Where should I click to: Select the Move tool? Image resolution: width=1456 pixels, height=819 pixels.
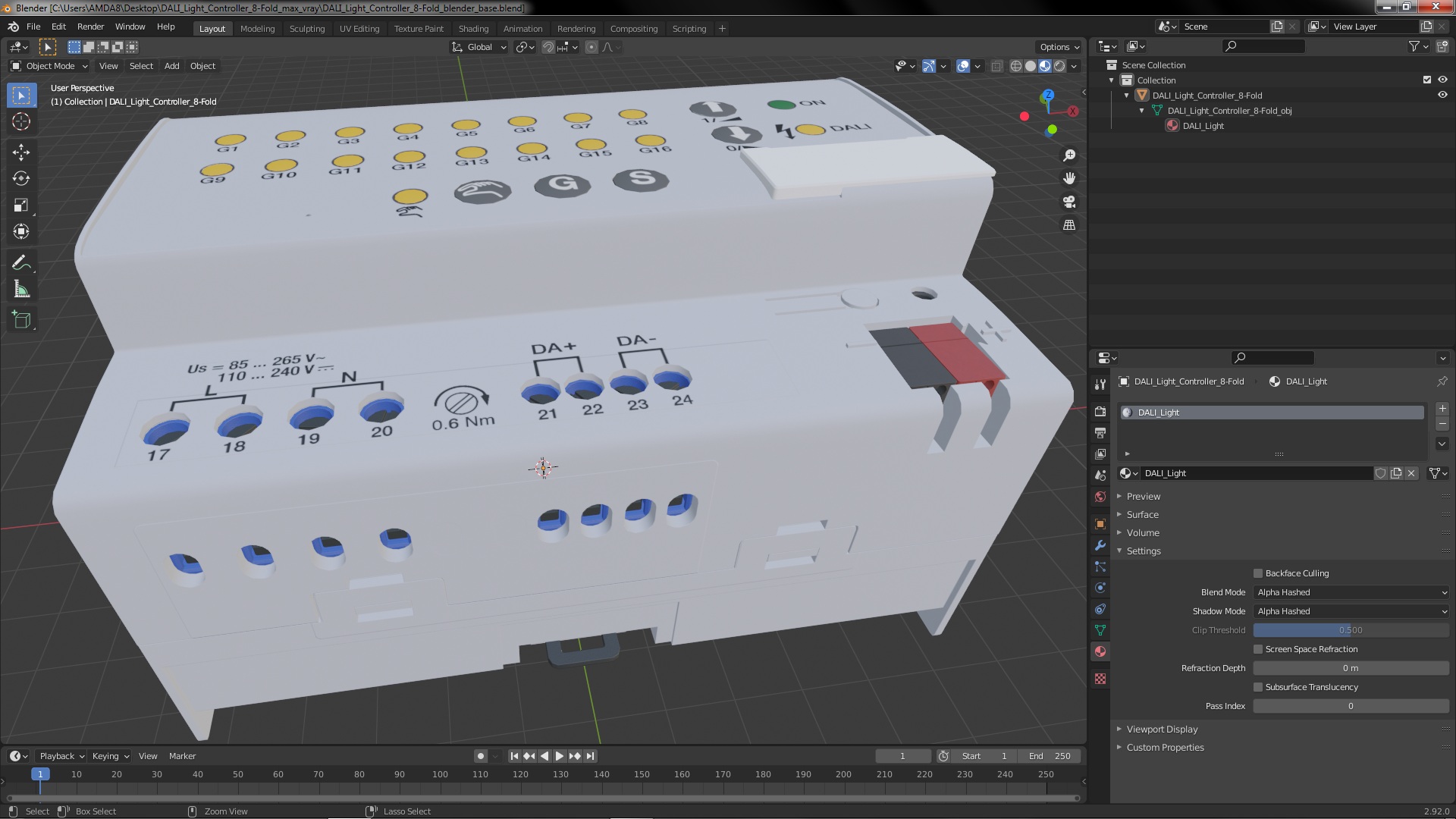tap(21, 152)
